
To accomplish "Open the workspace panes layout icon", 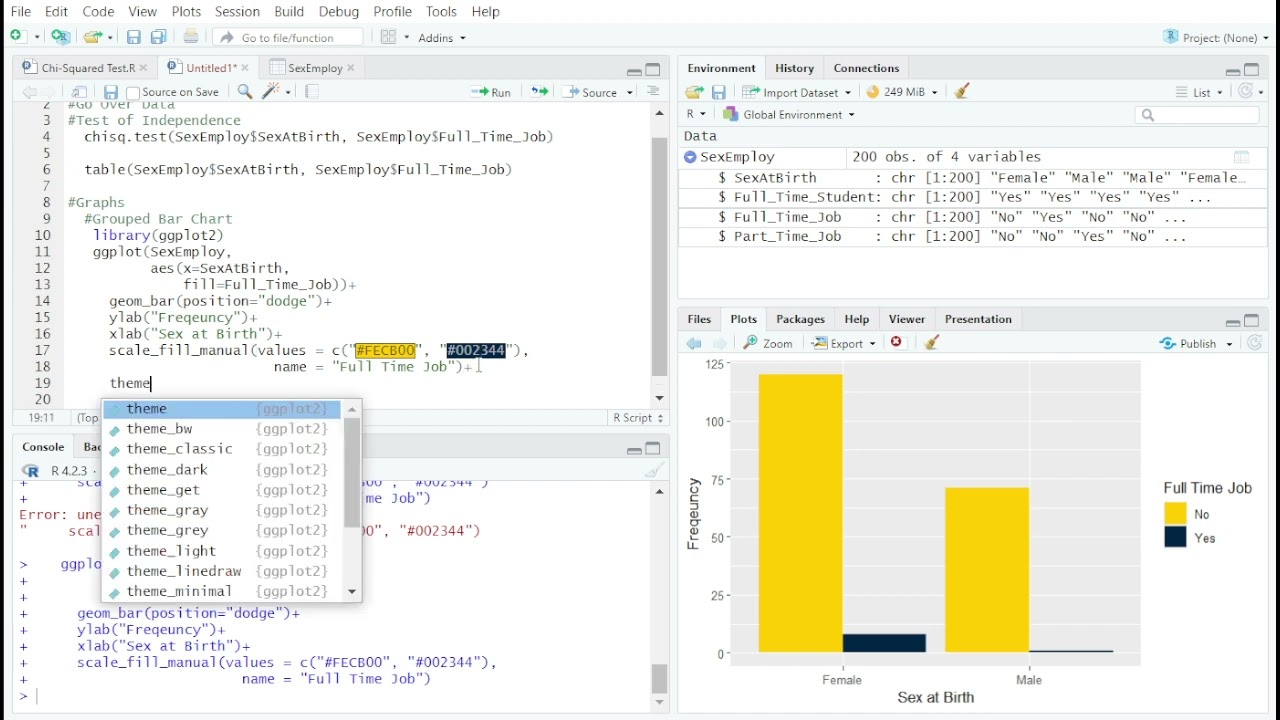I will click(x=389, y=37).
